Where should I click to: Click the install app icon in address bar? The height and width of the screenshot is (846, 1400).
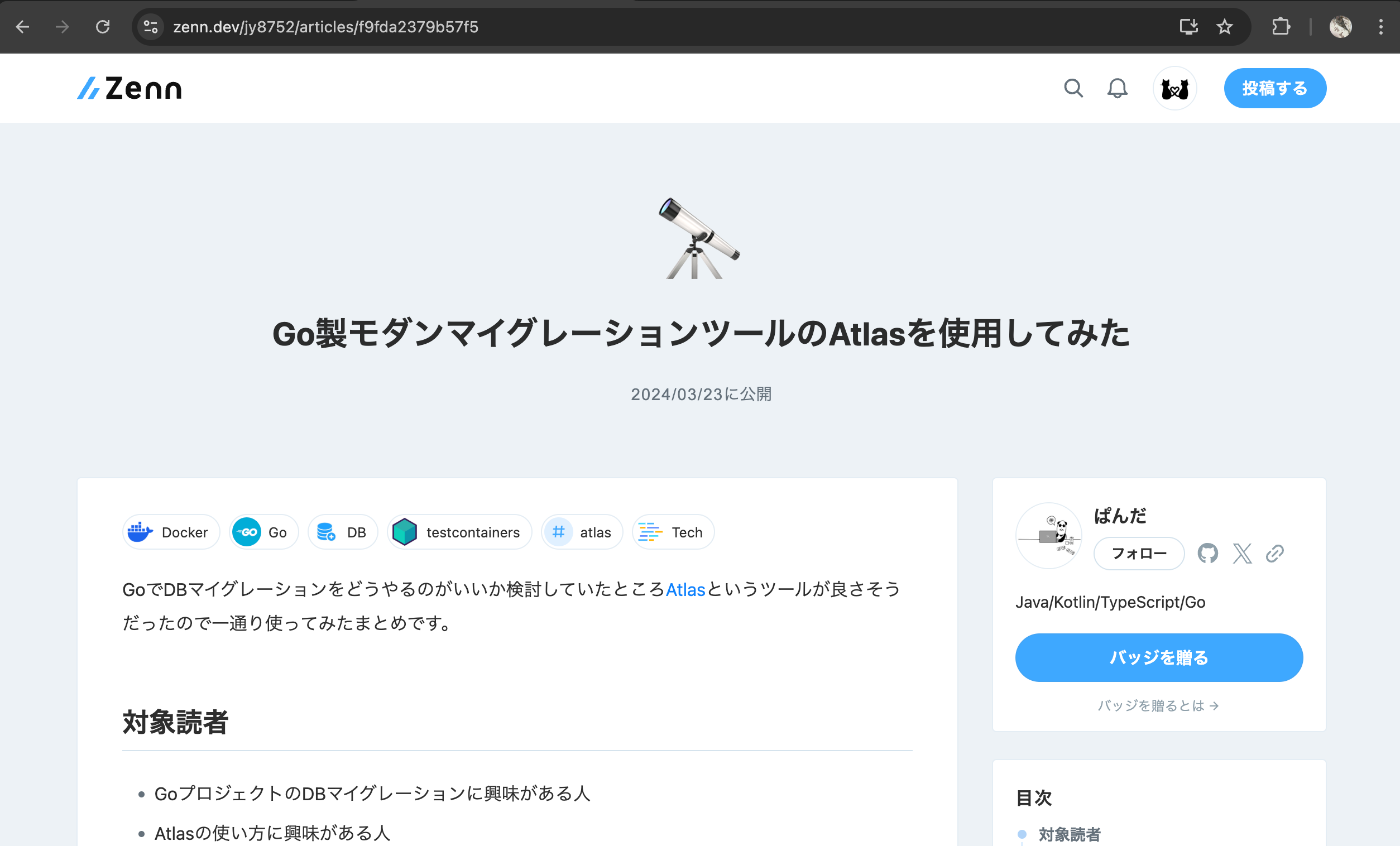coord(1189,27)
